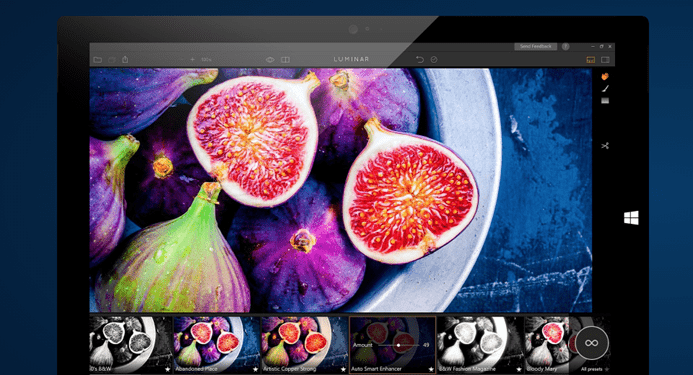This screenshot has width=693, height=375.
Task: Click the Windows logo button on the tablet
Action: click(x=631, y=218)
